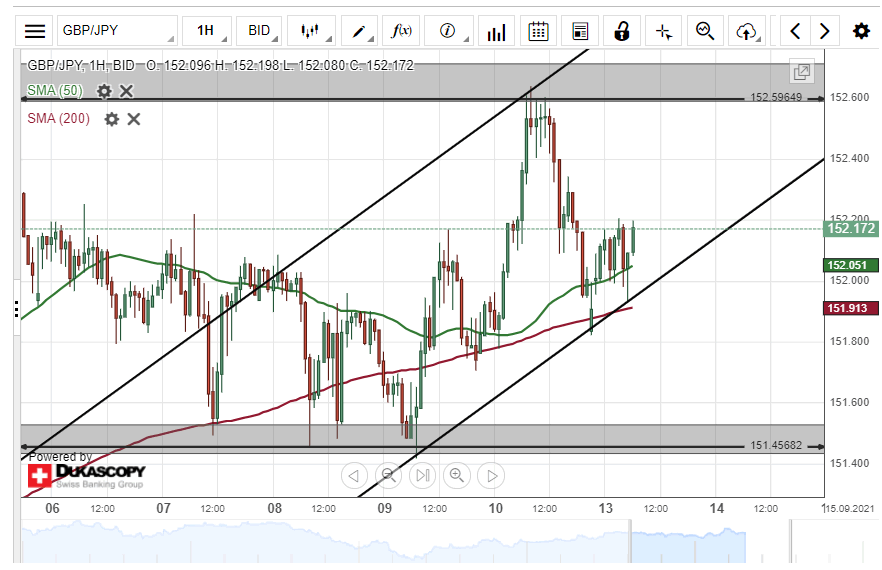The height and width of the screenshot is (570, 882).
Task: Change the 1H timeframe dropdown
Action: 207,30
